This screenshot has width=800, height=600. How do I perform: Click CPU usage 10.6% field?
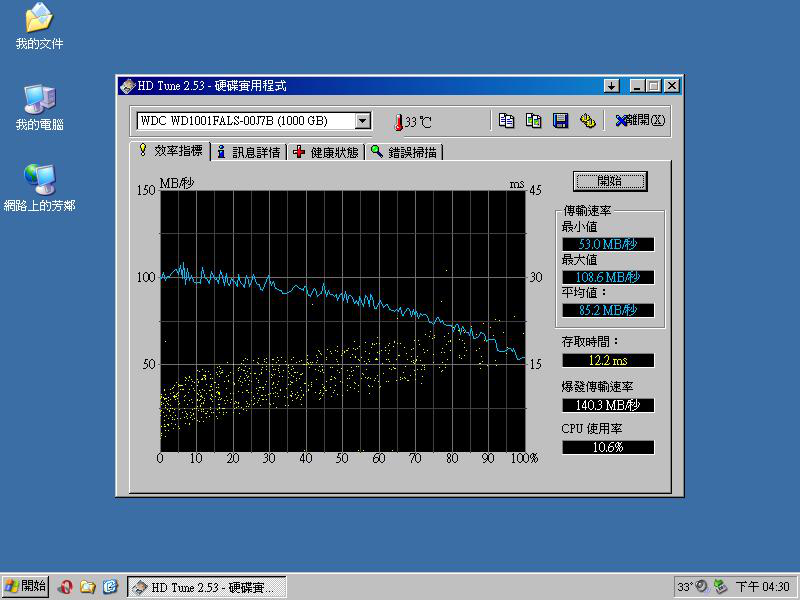(x=608, y=447)
